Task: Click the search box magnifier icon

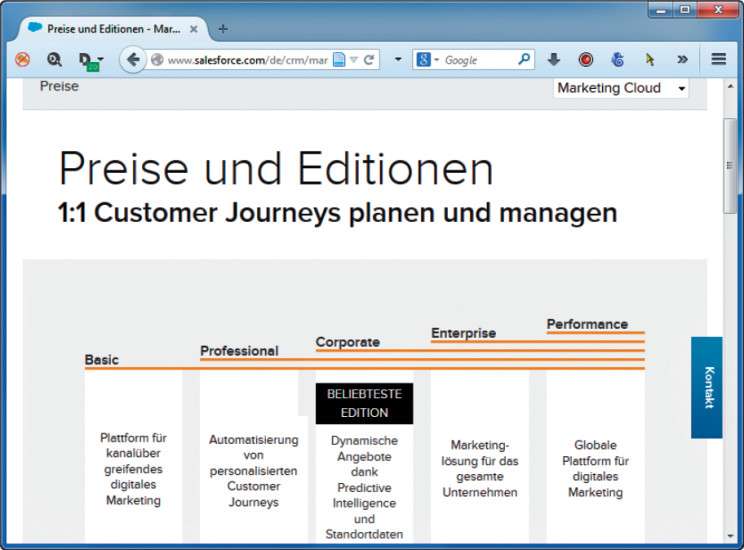Action: click(x=524, y=59)
